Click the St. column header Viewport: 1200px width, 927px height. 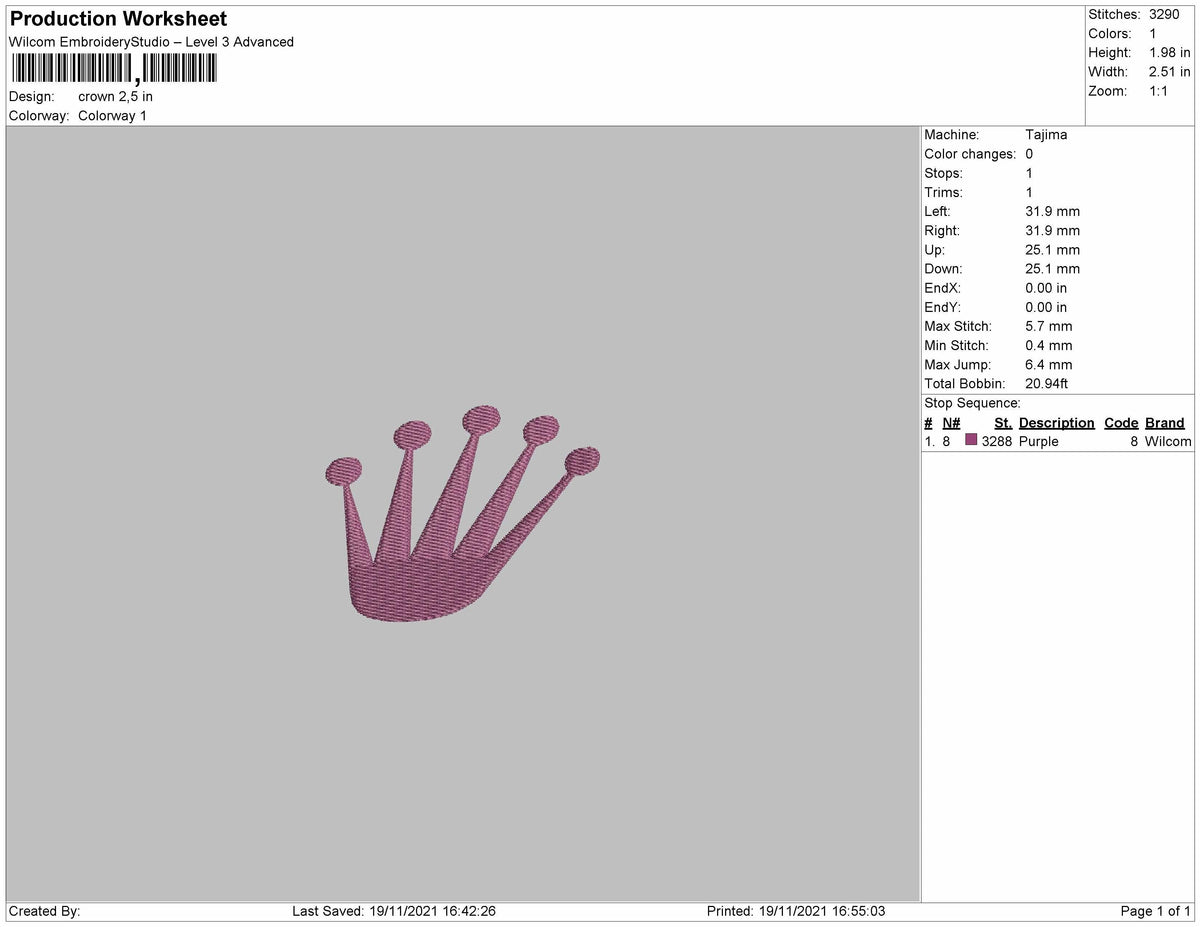click(x=1002, y=423)
